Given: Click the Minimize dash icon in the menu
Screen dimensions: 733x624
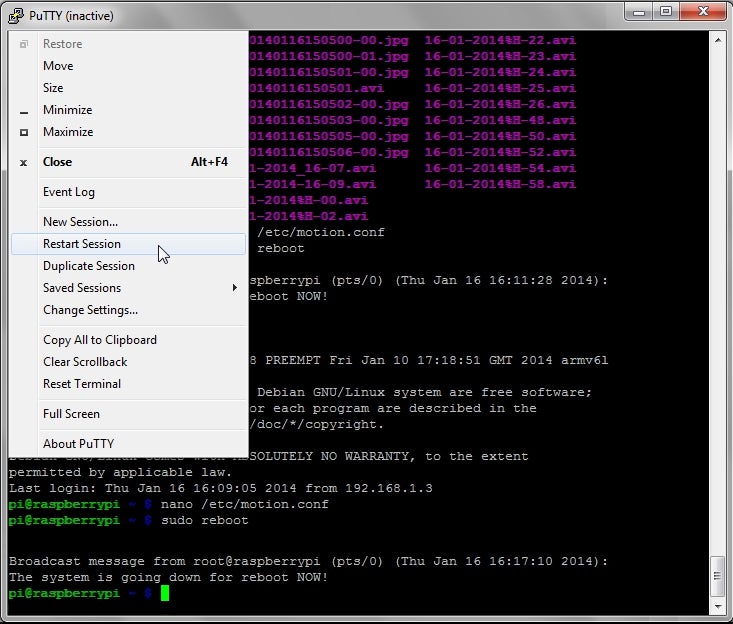Looking at the screenshot, I should tap(24, 112).
